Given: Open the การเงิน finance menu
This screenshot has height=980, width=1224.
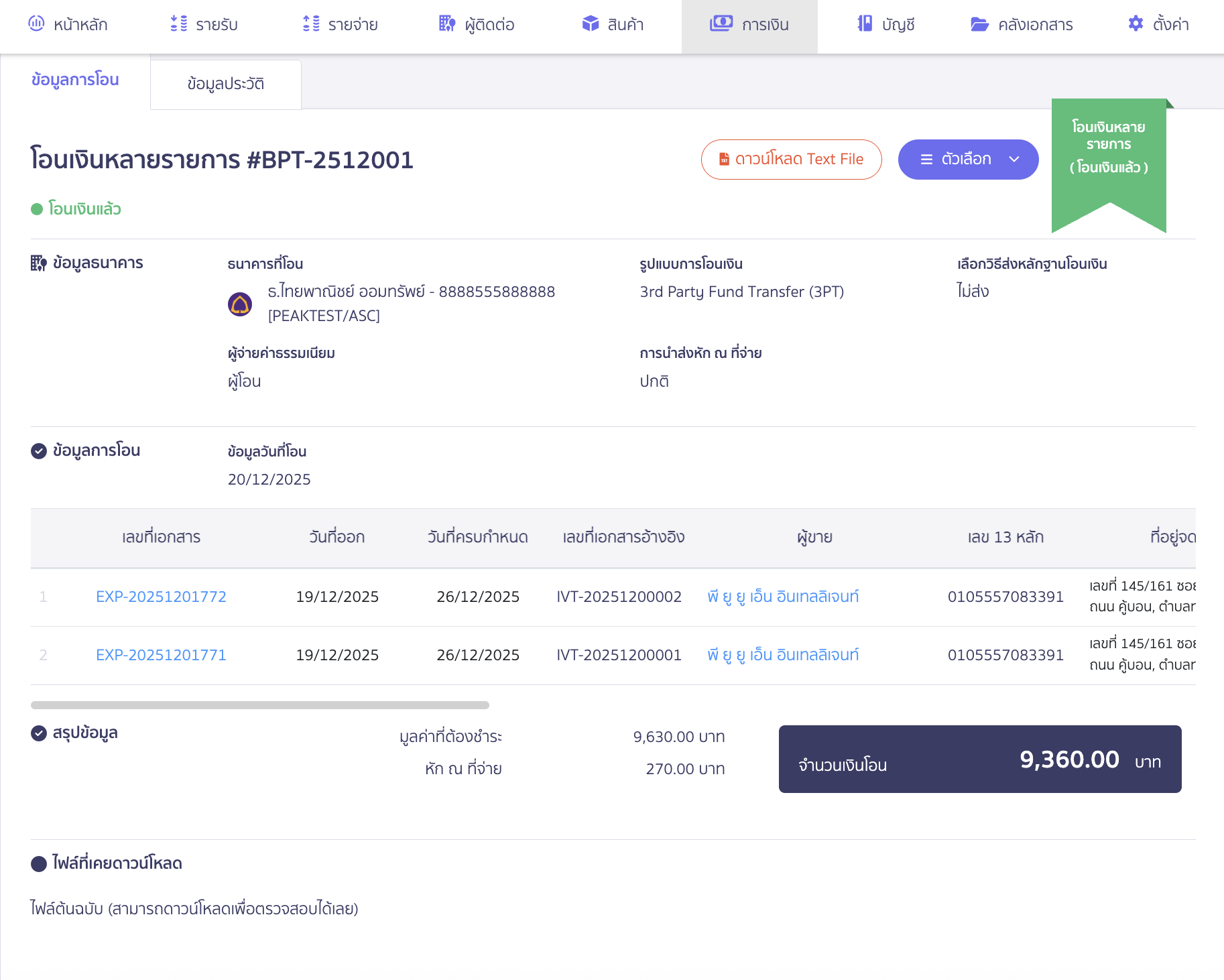Looking at the screenshot, I should [x=749, y=25].
